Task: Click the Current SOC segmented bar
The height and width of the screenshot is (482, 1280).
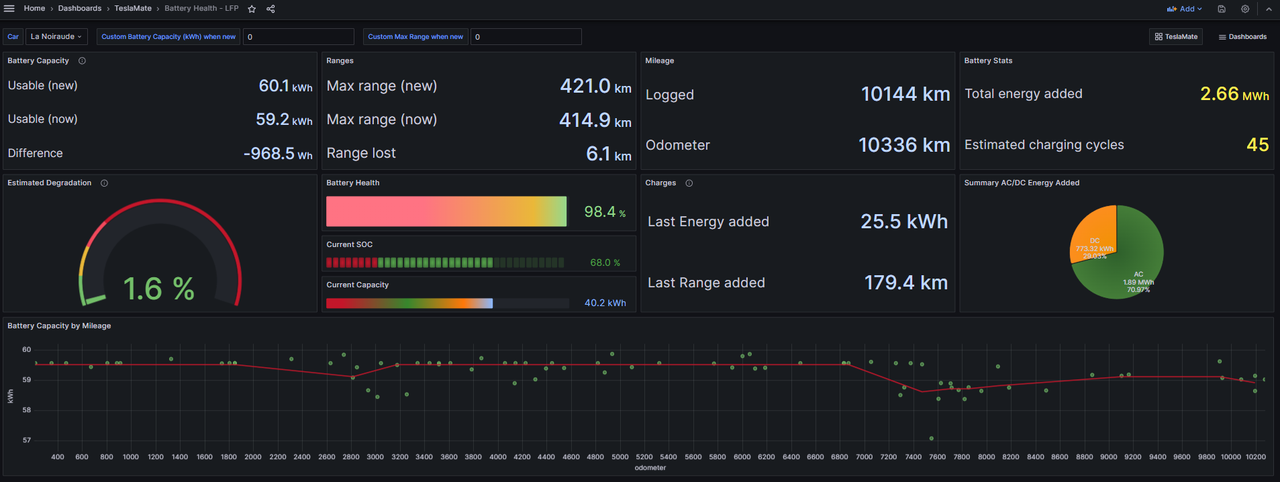Action: pos(447,263)
